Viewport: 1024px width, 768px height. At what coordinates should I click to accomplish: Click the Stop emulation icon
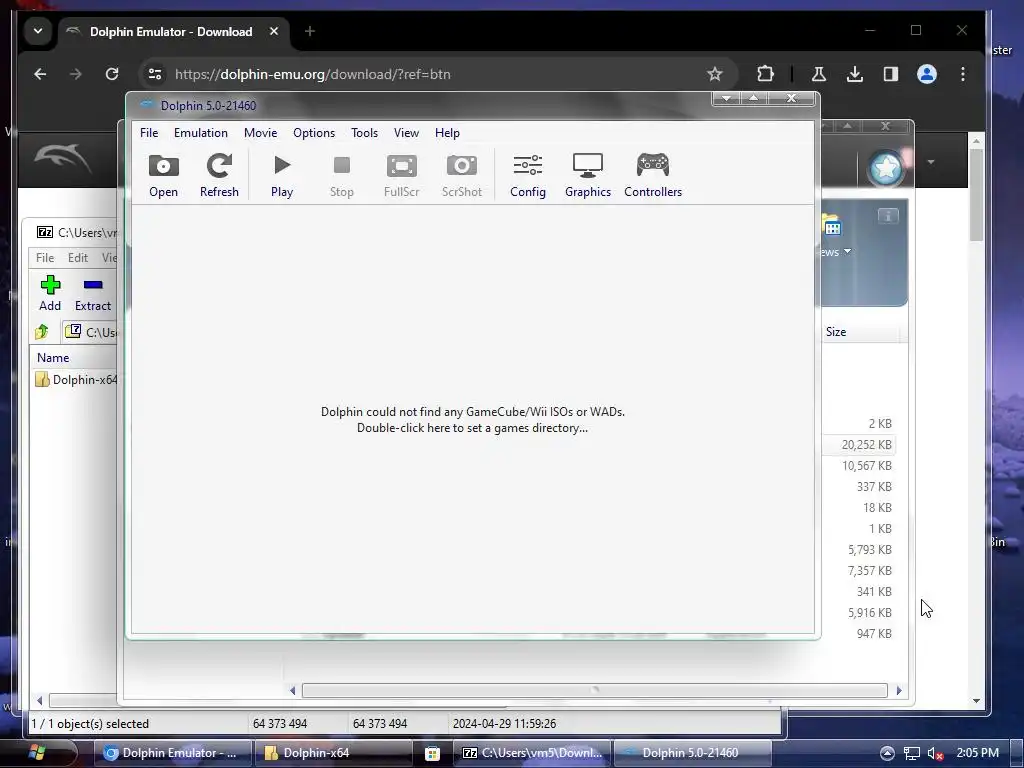click(x=342, y=175)
